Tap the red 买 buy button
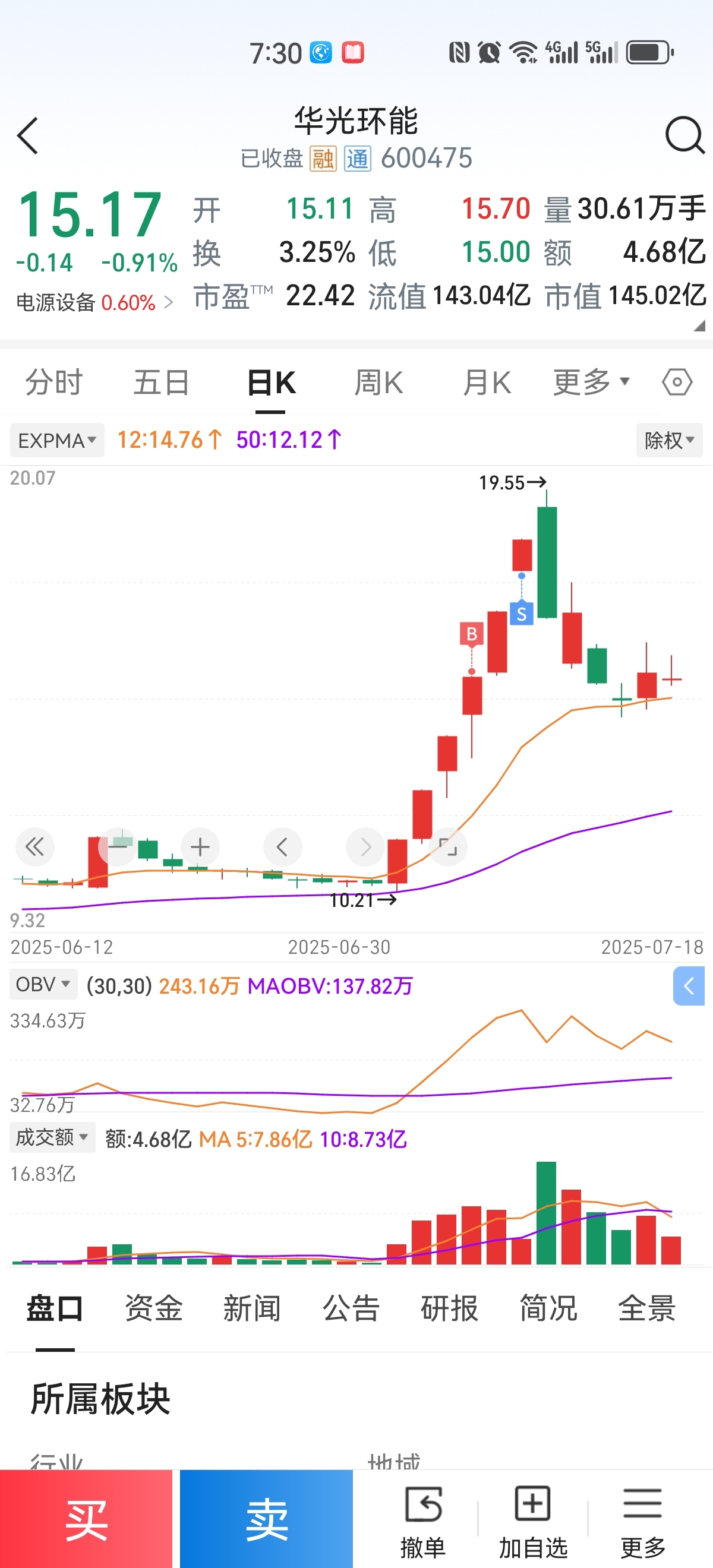The image size is (713, 1568). [x=86, y=1519]
